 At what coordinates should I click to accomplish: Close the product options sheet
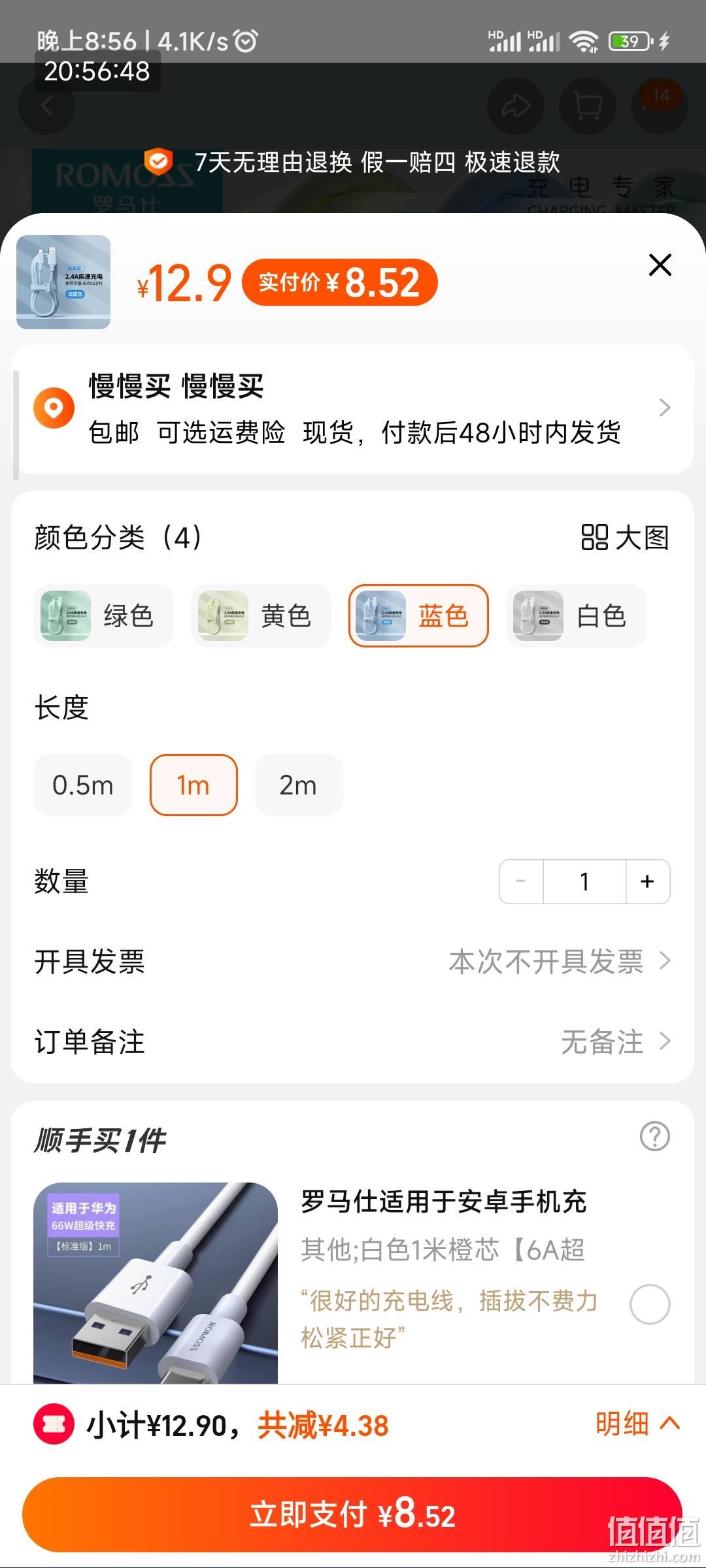[660, 265]
